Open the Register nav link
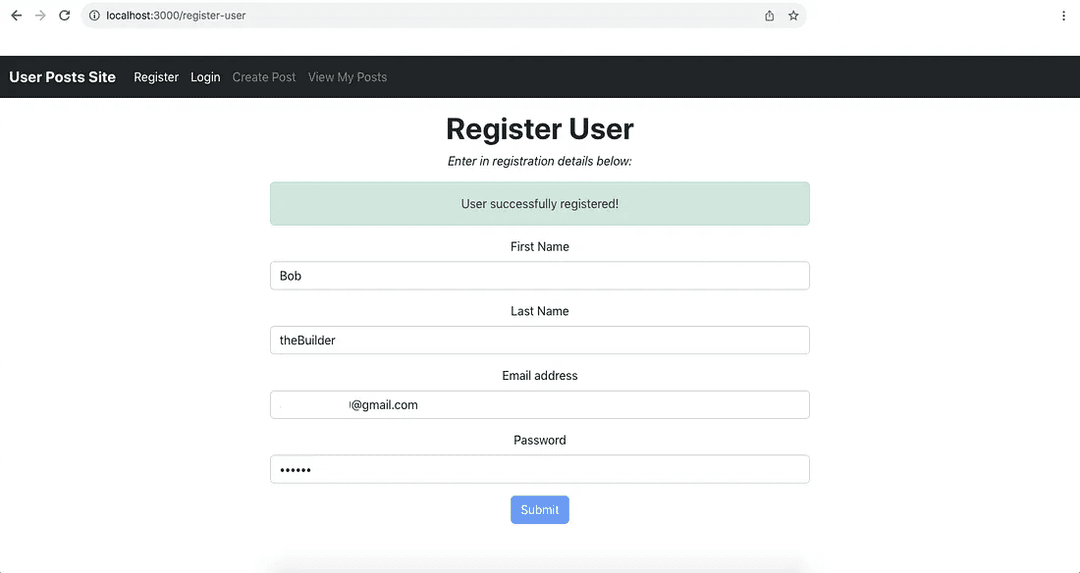This screenshot has width=1080, height=573. (x=156, y=77)
